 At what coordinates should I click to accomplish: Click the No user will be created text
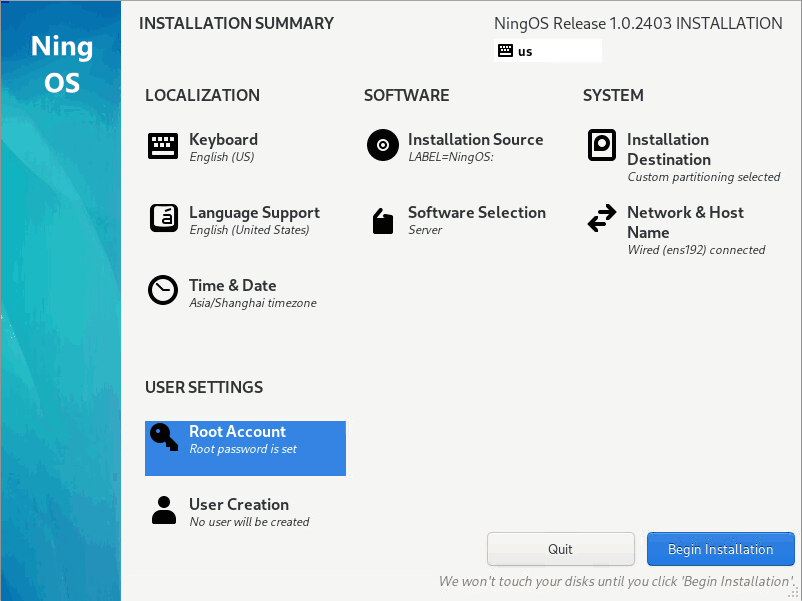click(x=249, y=522)
